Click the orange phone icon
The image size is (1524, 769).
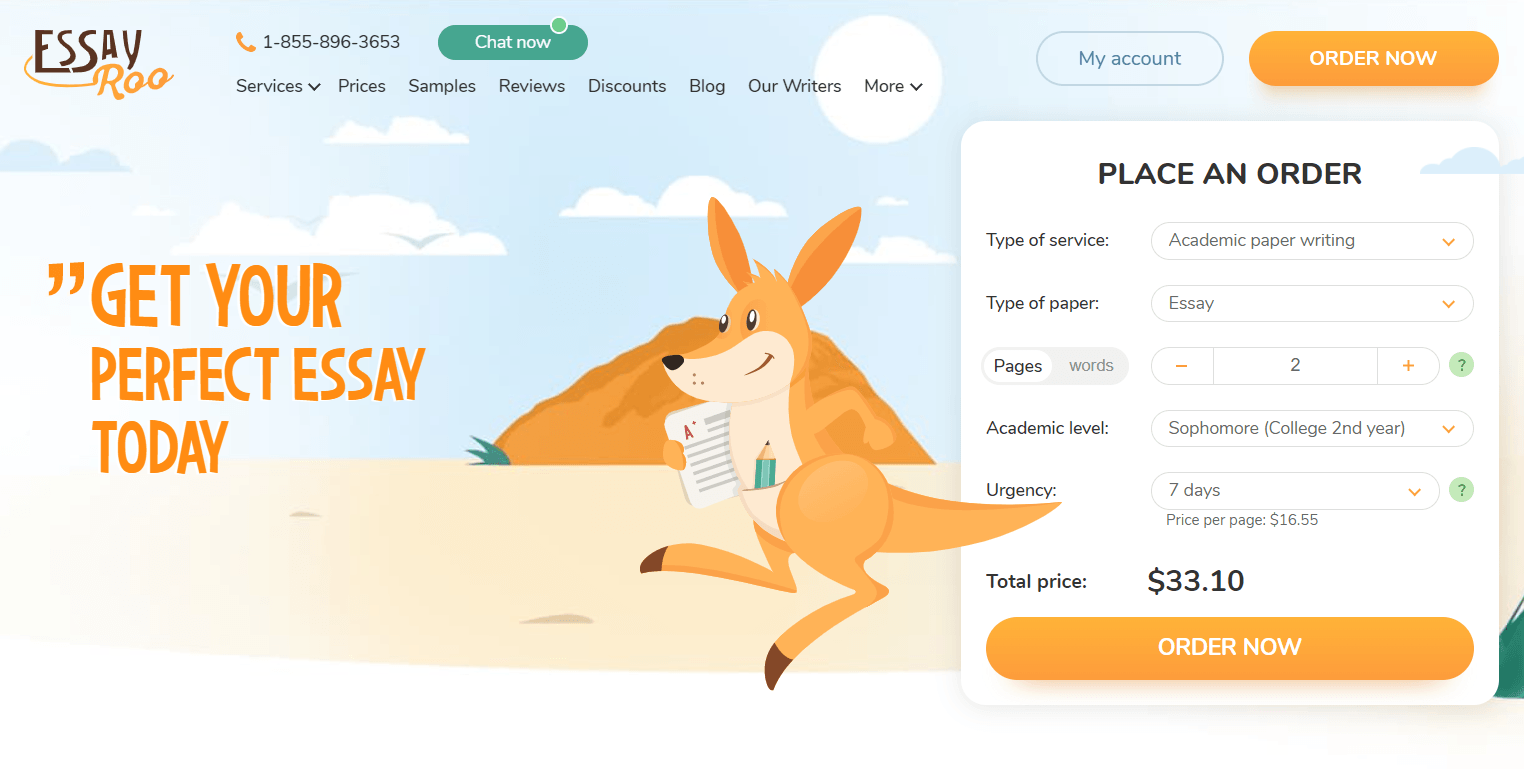245,42
